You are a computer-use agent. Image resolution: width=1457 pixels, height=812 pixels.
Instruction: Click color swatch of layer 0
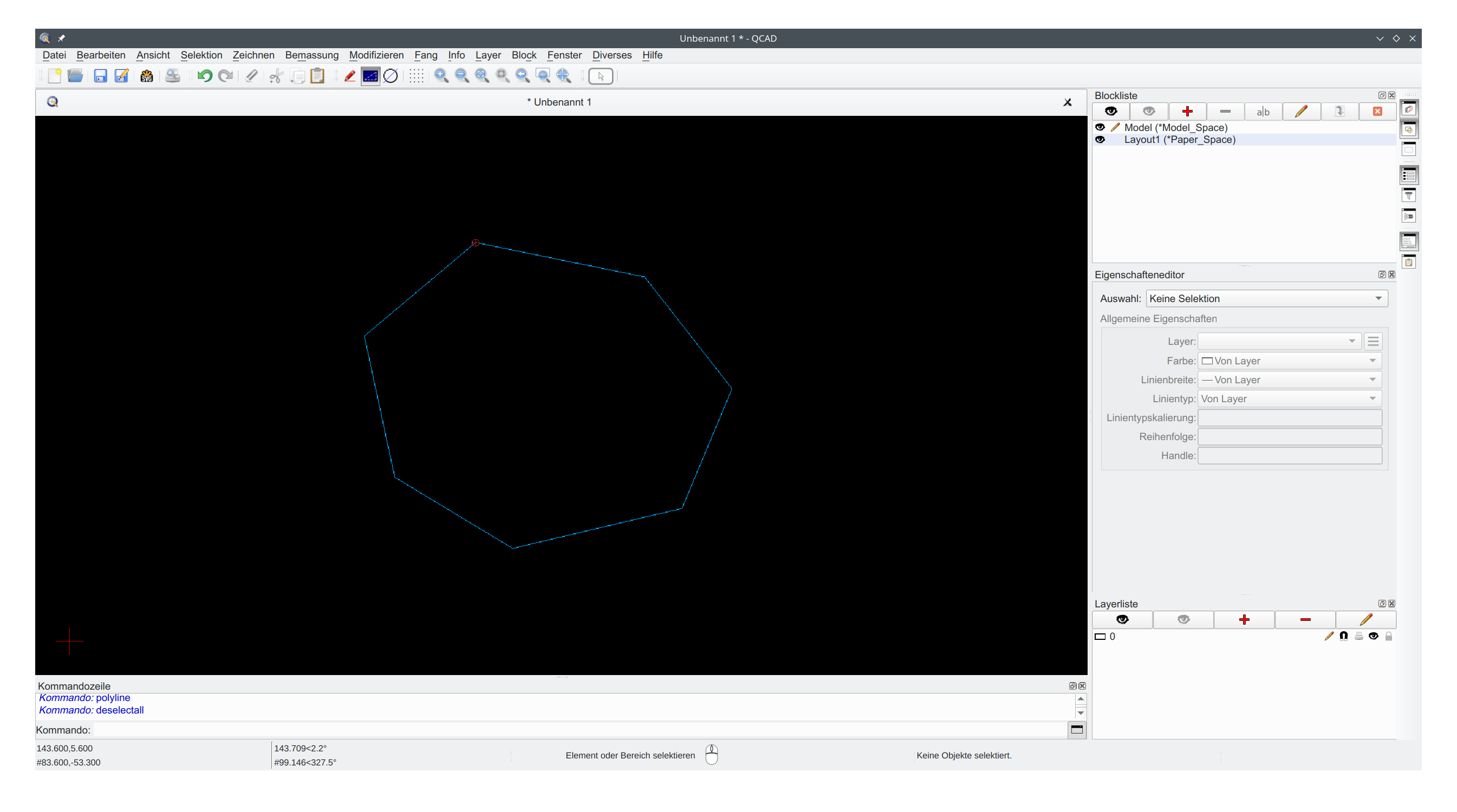[1100, 637]
